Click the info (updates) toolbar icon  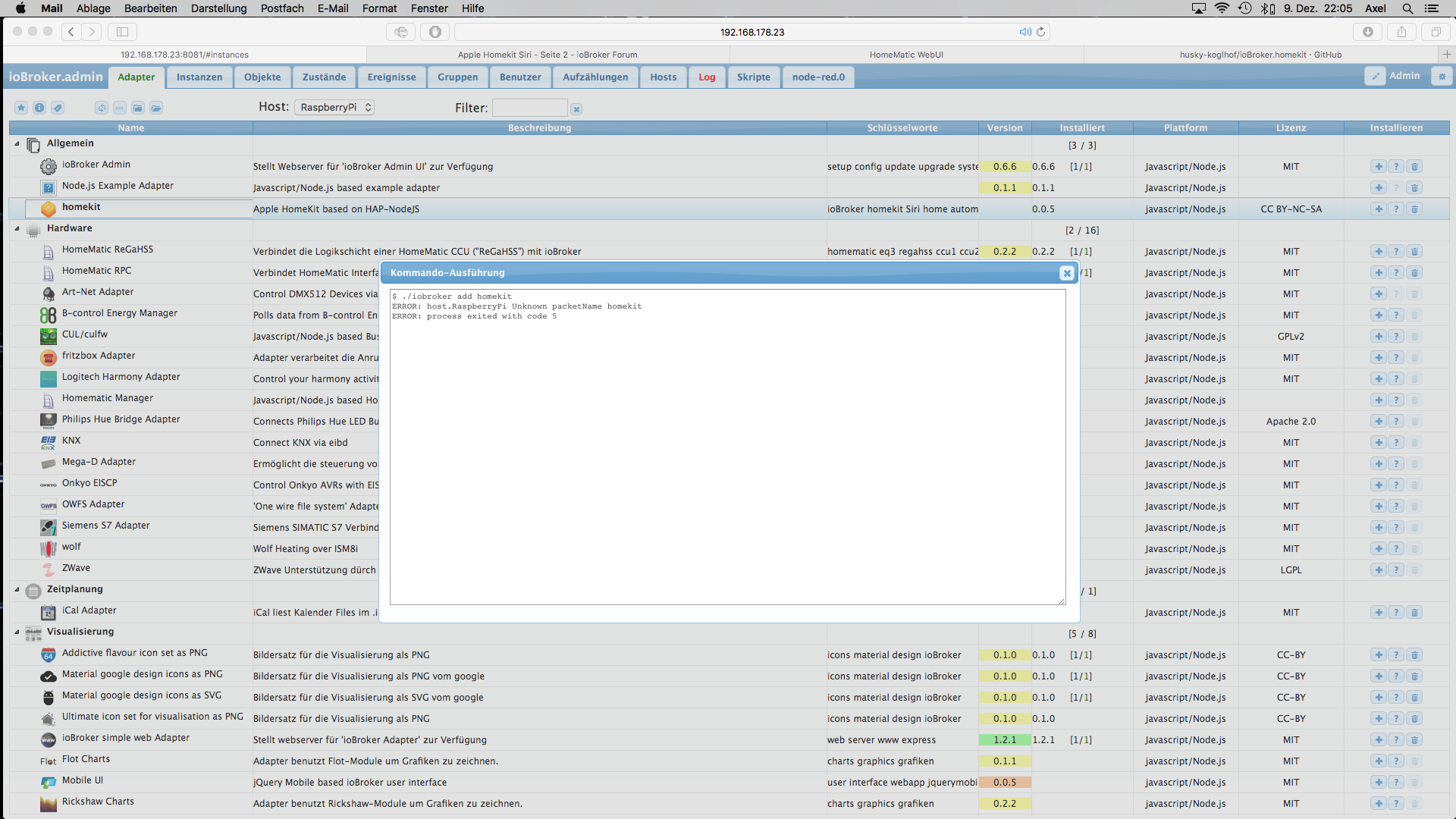[x=39, y=108]
